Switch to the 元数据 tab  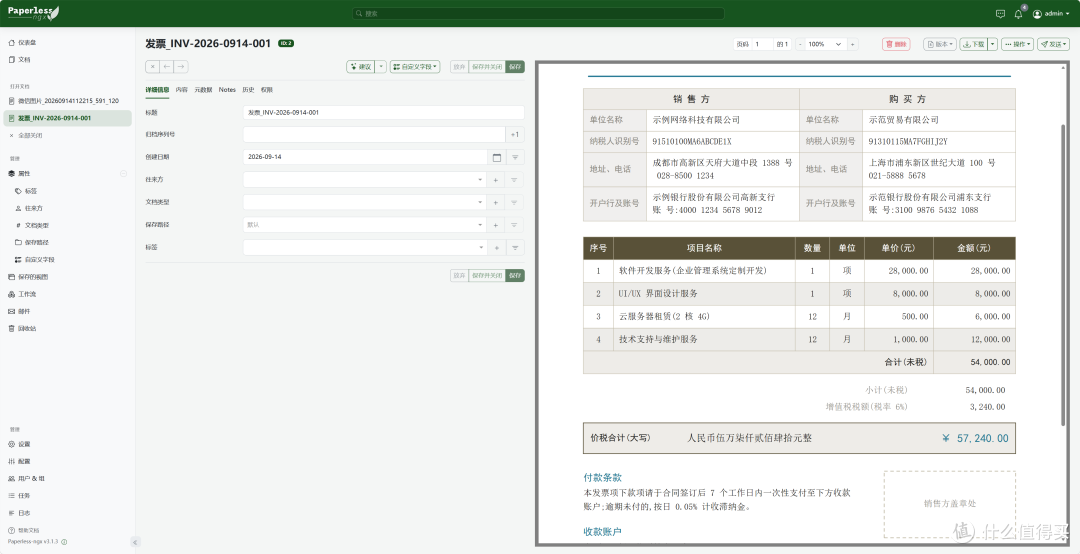tap(204, 90)
